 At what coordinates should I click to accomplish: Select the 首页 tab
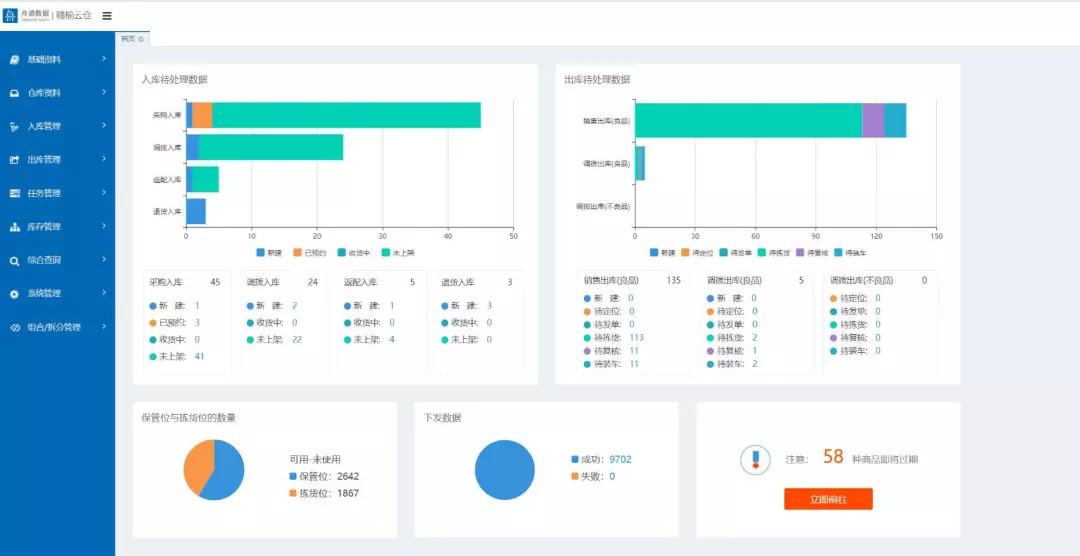coord(132,39)
